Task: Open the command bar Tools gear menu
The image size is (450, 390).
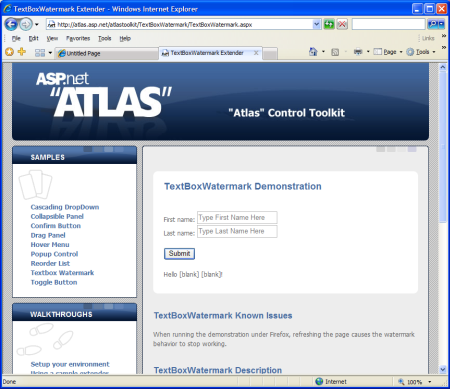Action: pos(421,52)
